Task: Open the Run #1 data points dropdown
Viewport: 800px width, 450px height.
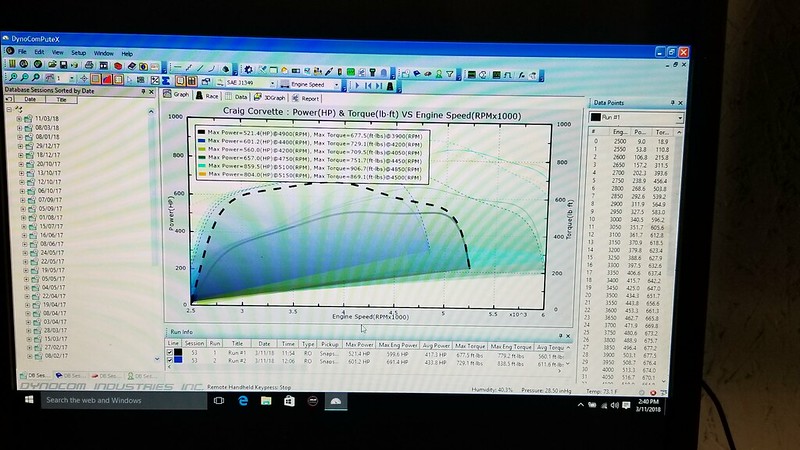Action: pyautogui.click(x=679, y=119)
